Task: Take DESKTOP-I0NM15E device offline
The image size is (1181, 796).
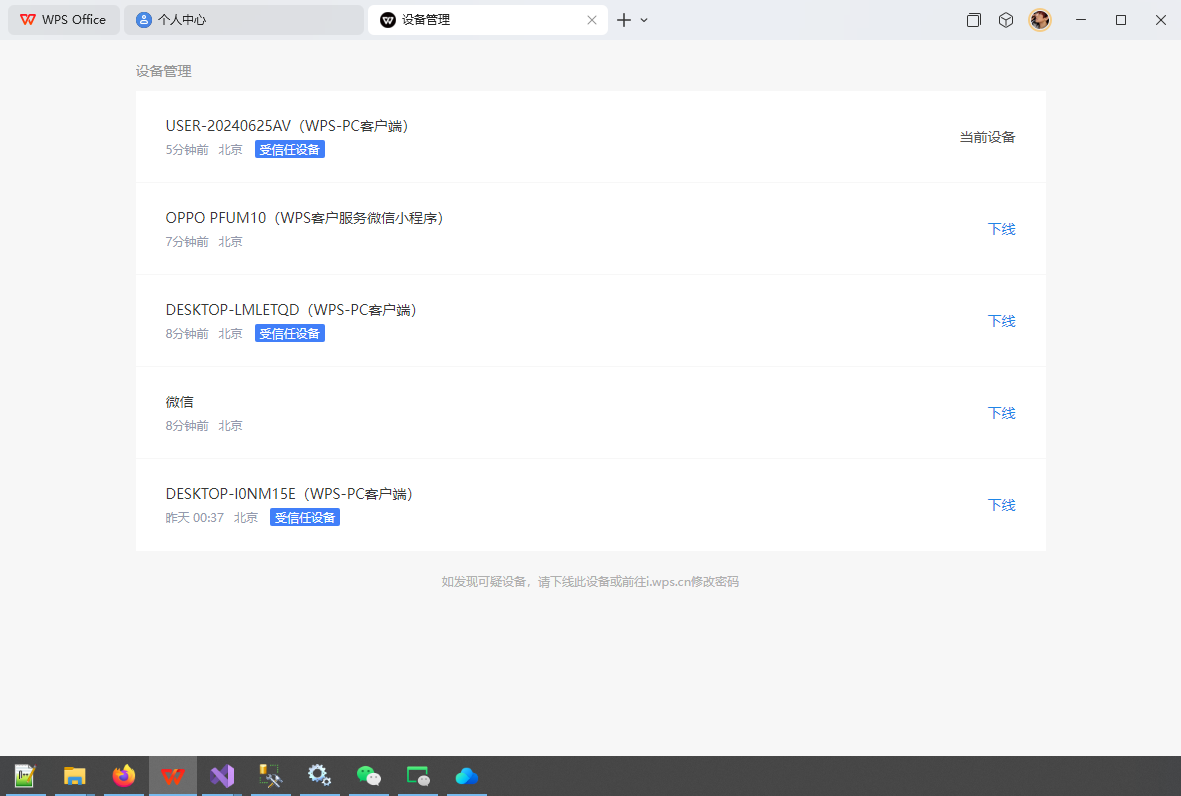Action: coord(1001,505)
